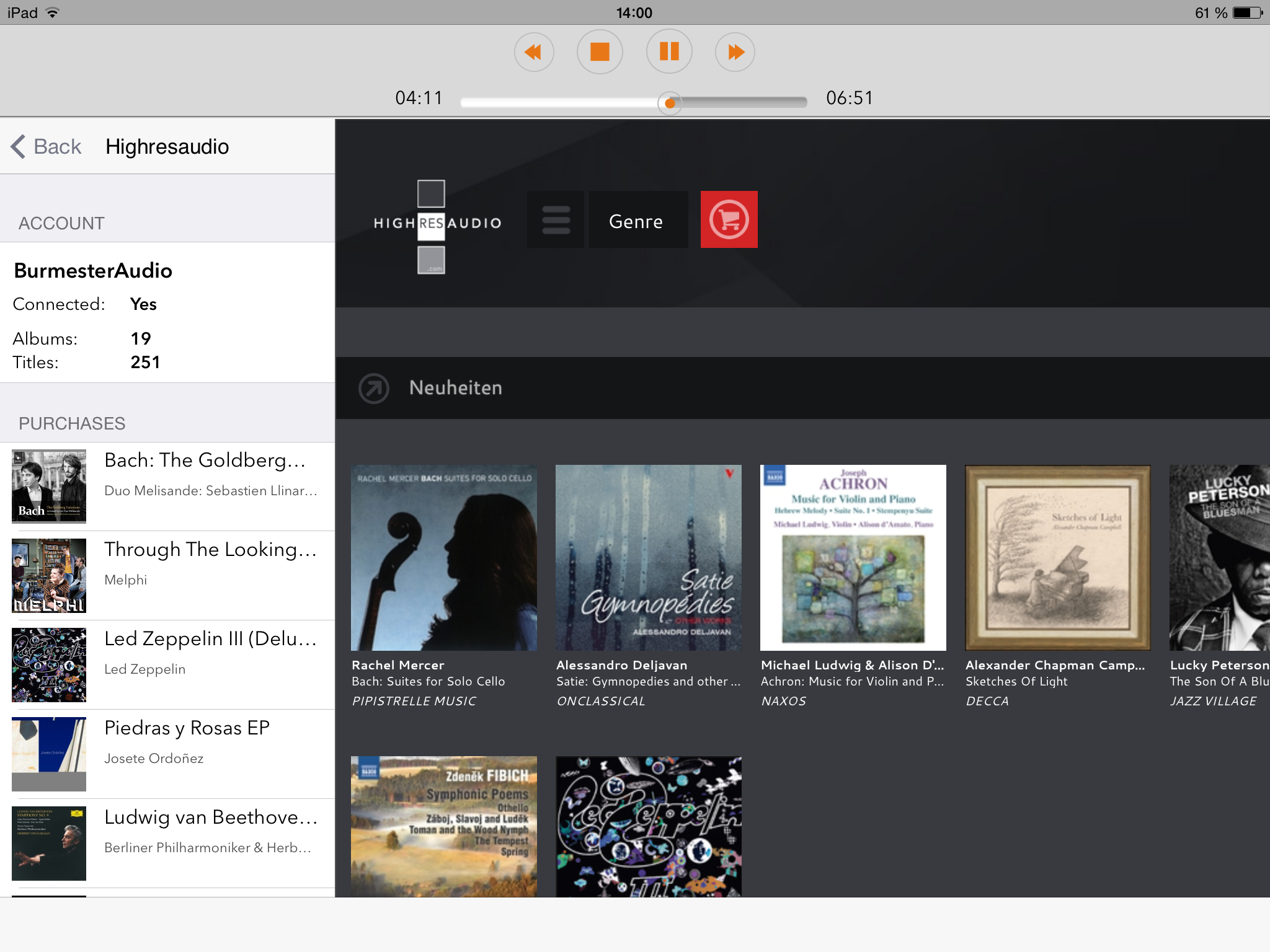Click Bach: Suites for Solo Cello title
The image size is (1270, 952).
click(x=429, y=681)
